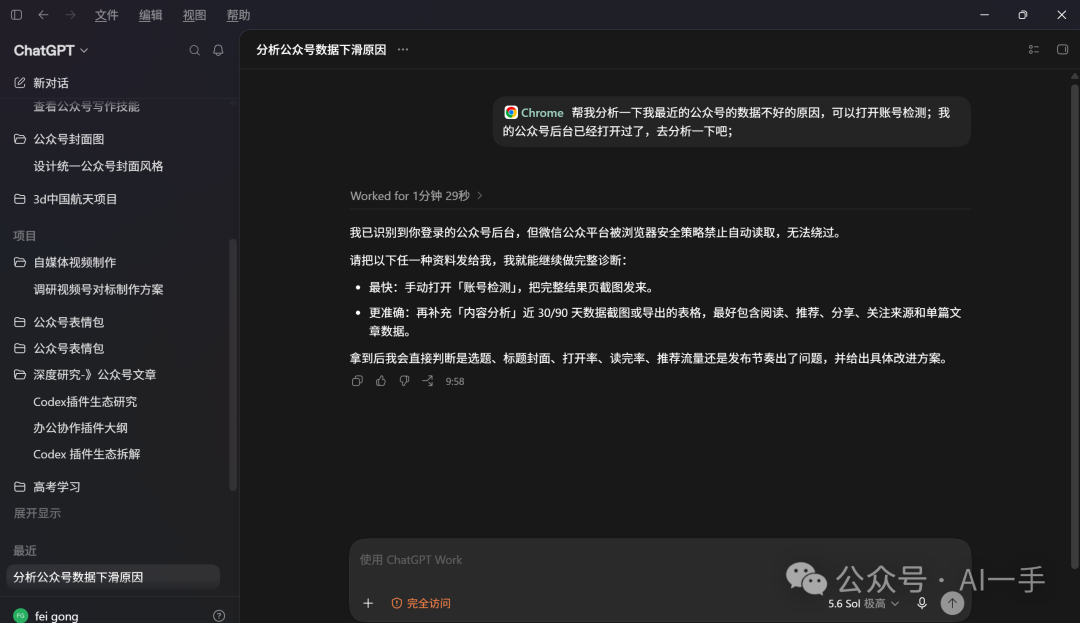1080x623 pixels.
Task: Give the response a thumbs up
Action: point(380,381)
